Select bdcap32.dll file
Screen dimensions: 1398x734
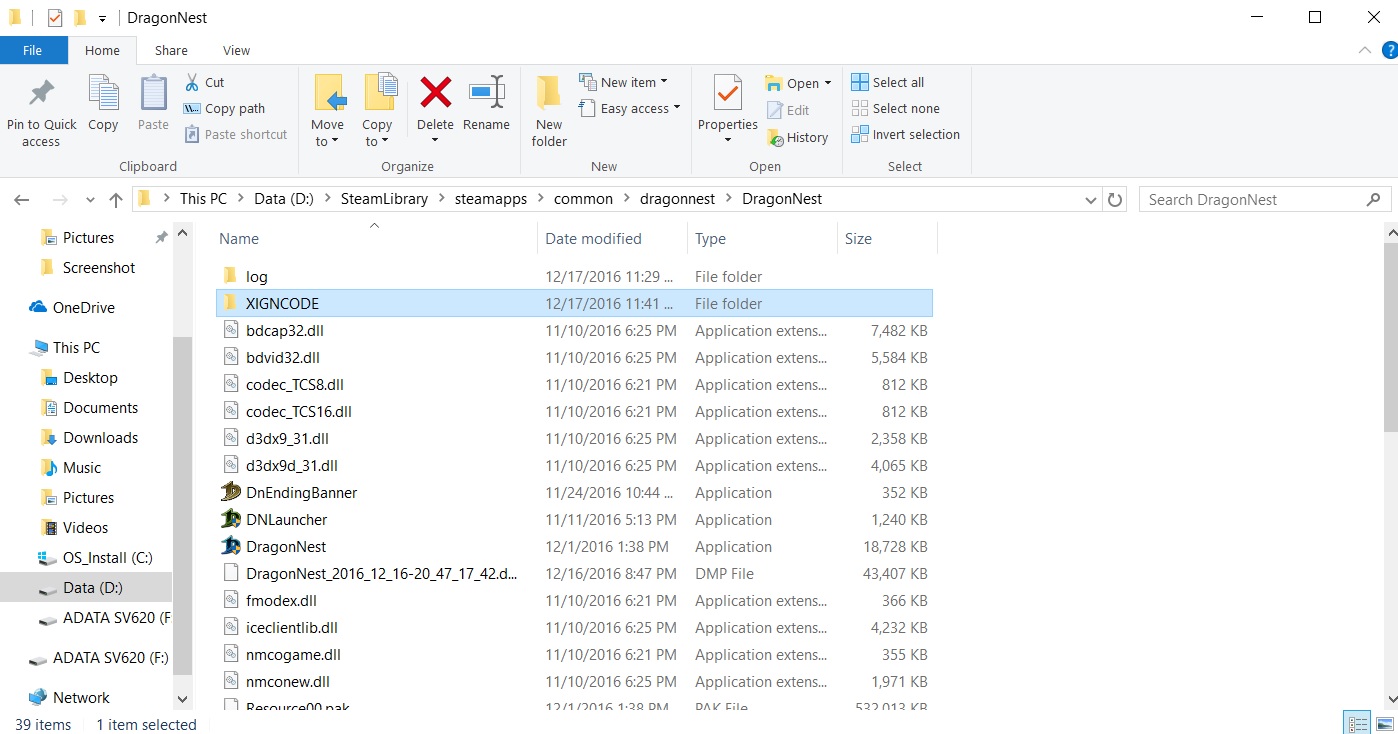pos(574,330)
